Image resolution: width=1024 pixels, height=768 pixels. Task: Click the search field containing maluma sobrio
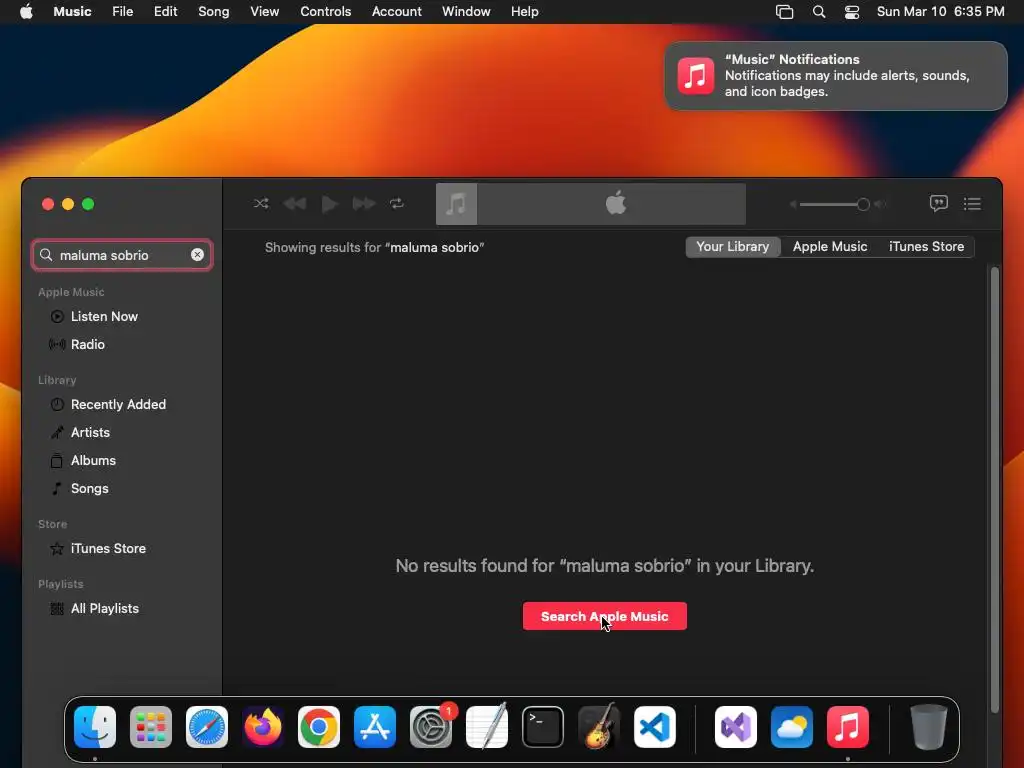[x=122, y=255]
